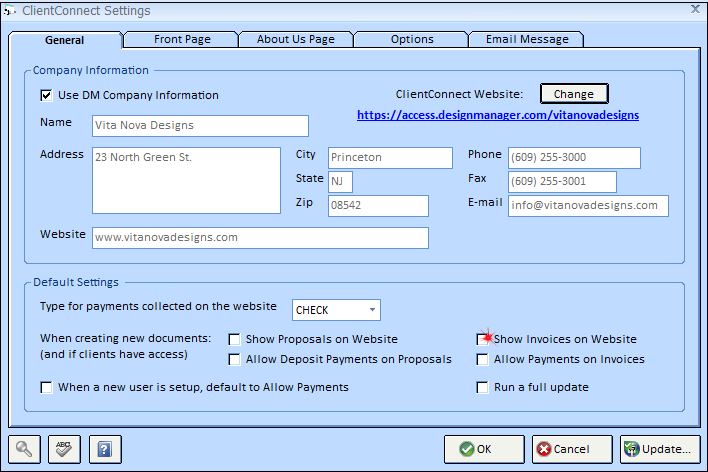Image resolution: width=708 pixels, height=472 pixels.
Task: Click the Phone field (609) 255-3000
Action: [x=574, y=158]
